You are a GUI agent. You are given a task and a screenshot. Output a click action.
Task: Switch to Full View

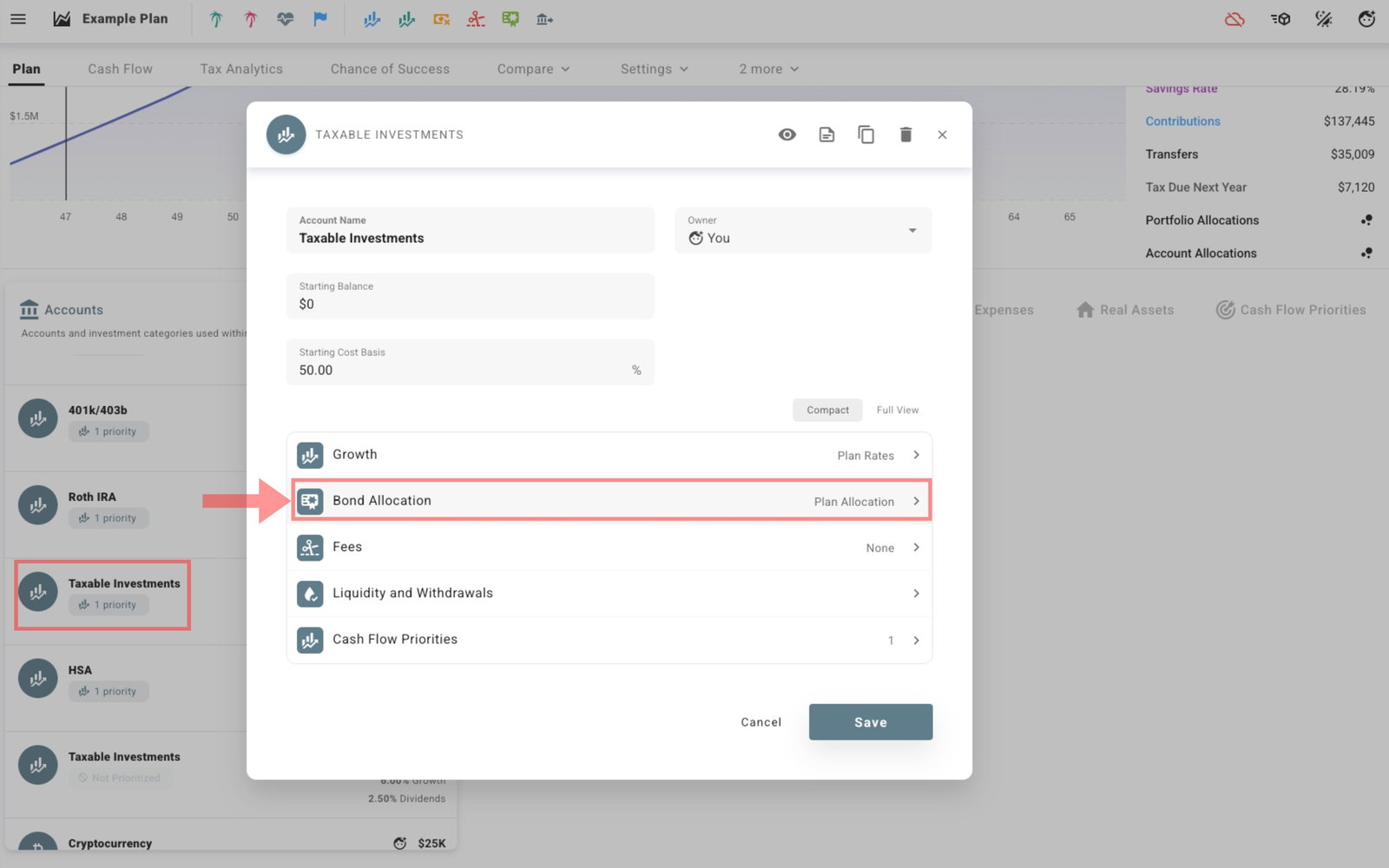897,410
